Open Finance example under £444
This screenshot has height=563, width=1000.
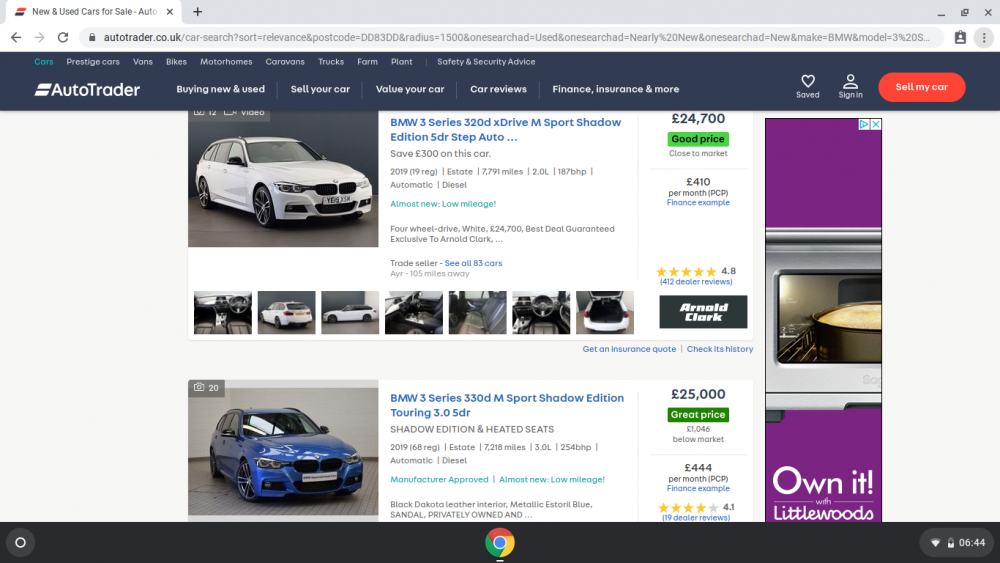(x=698, y=488)
